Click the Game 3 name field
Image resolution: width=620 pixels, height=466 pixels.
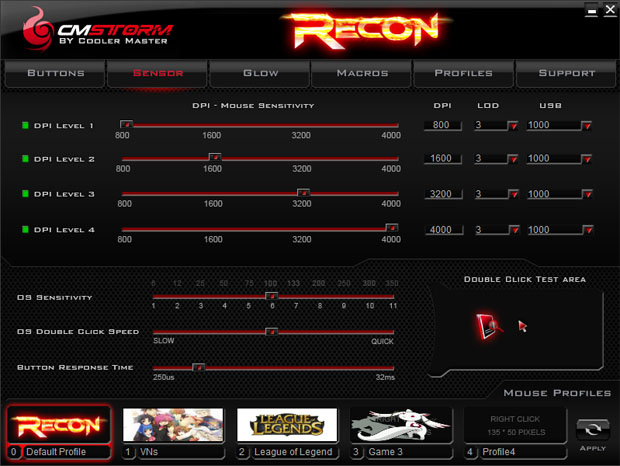409,452
